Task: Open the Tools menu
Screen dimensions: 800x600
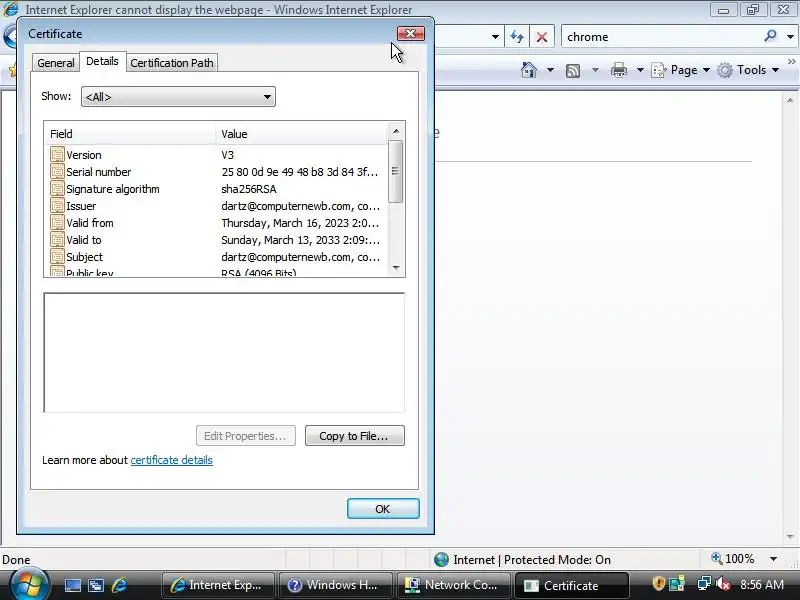Action: tap(748, 70)
